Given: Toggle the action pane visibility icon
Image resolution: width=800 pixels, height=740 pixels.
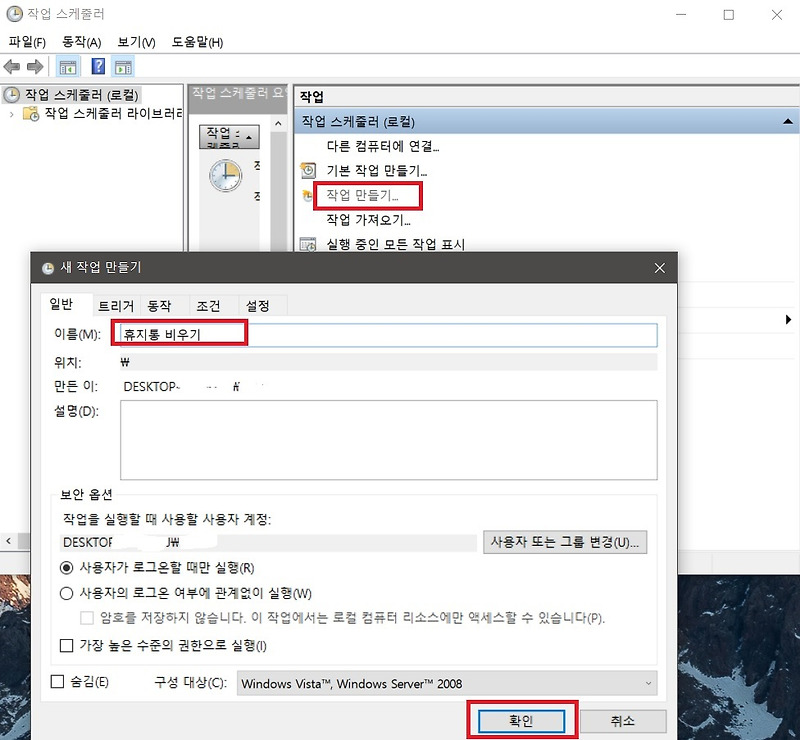Looking at the screenshot, I should point(124,66).
